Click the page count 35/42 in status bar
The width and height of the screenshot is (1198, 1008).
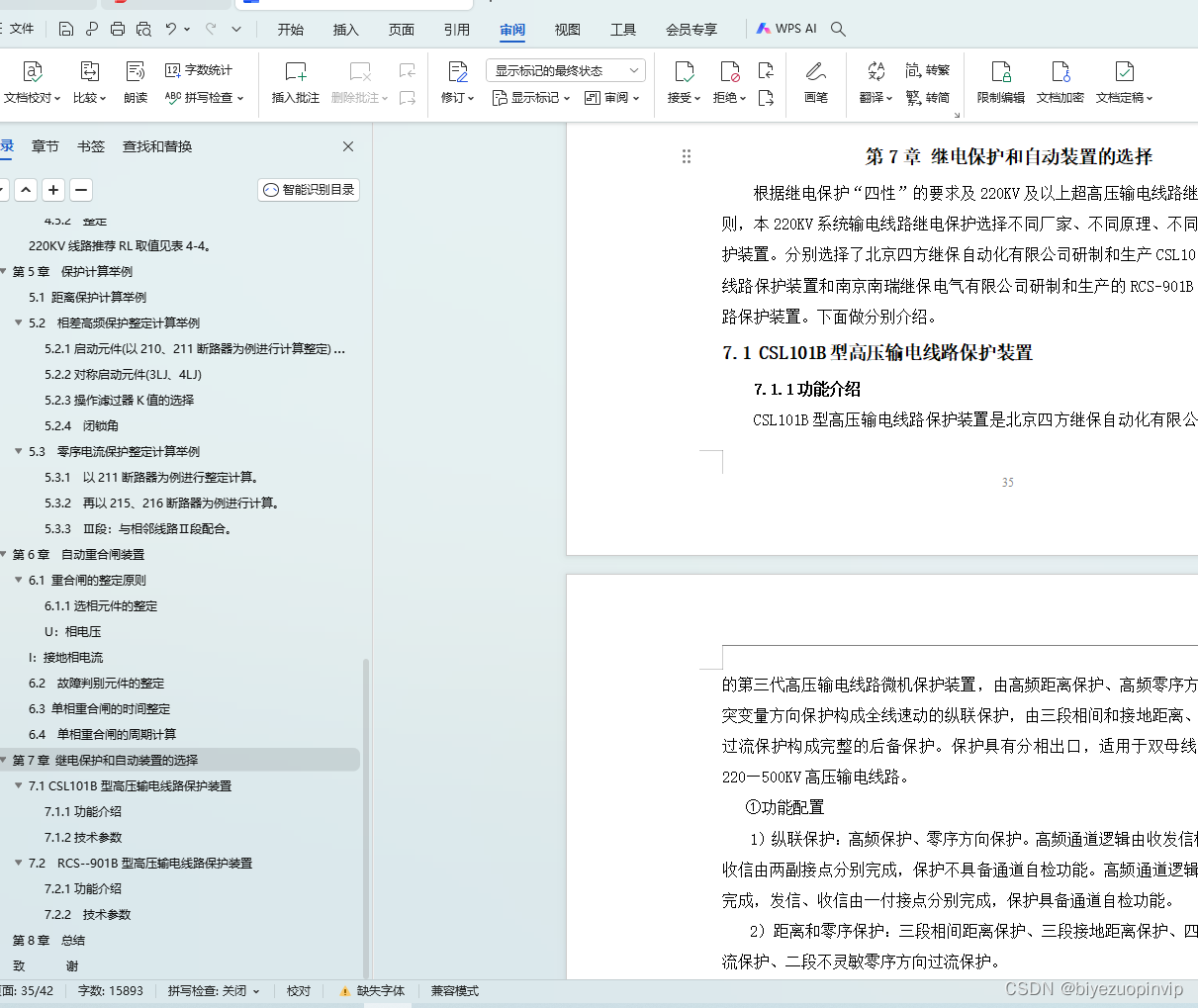28,990
